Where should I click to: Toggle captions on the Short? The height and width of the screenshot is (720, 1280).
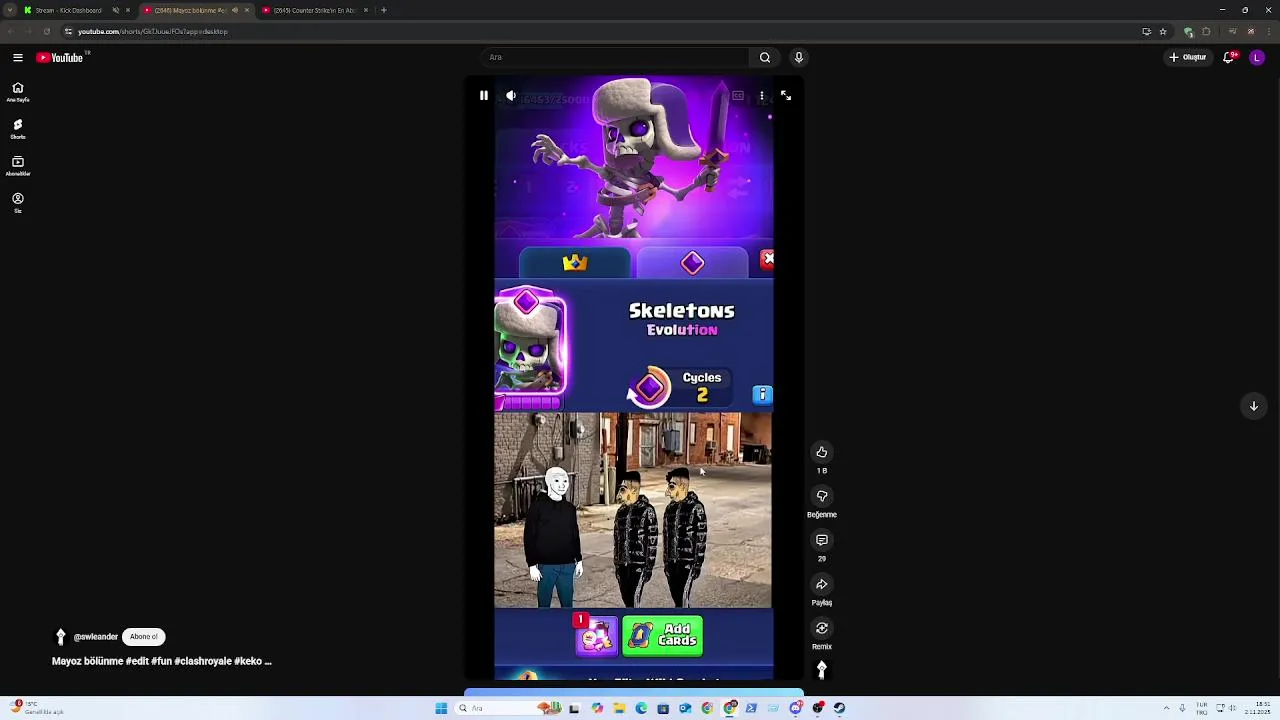(738, 96)
